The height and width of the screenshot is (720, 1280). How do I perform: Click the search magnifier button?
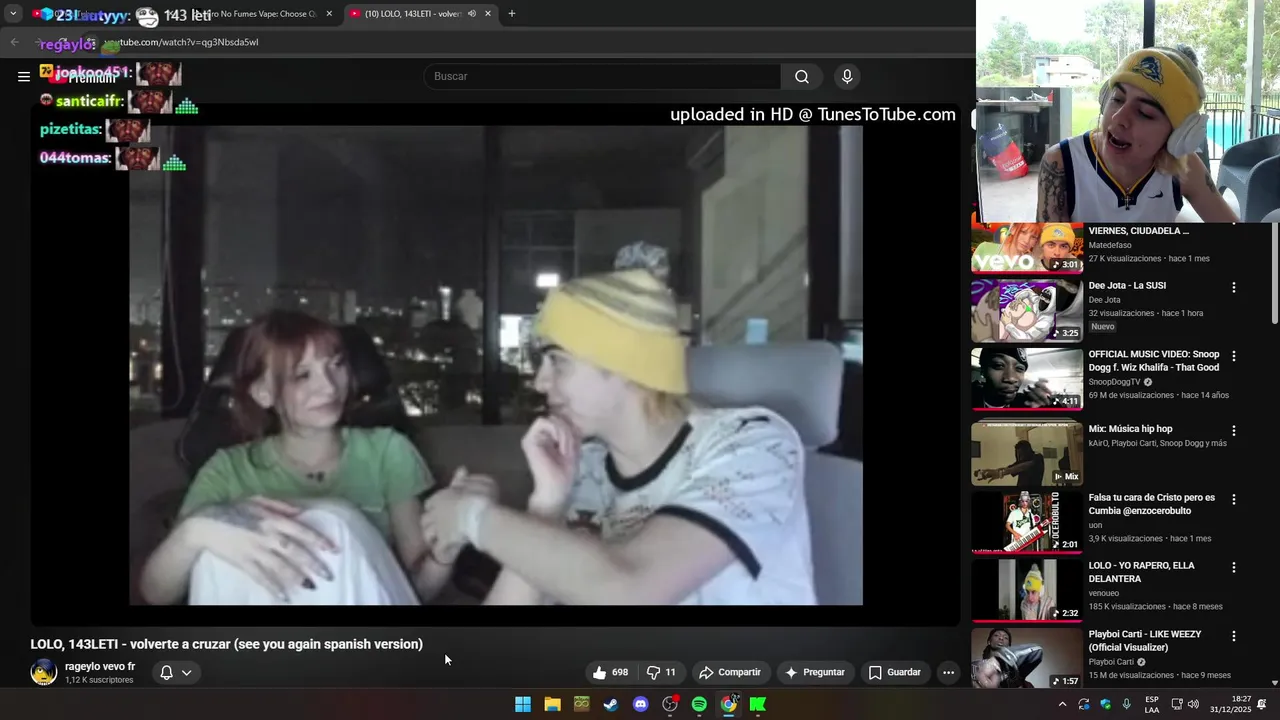pyautogui.click(x=802, y=77)
